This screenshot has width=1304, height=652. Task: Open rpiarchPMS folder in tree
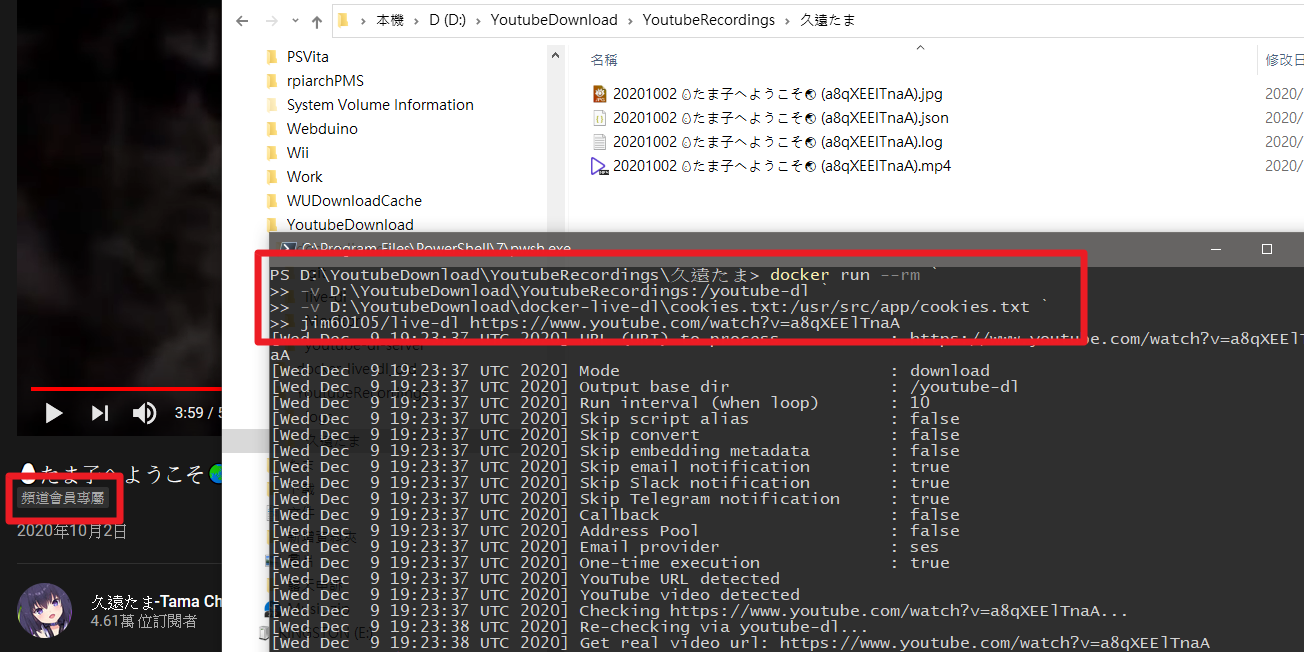pyautogui.click(x=325, y=81)
